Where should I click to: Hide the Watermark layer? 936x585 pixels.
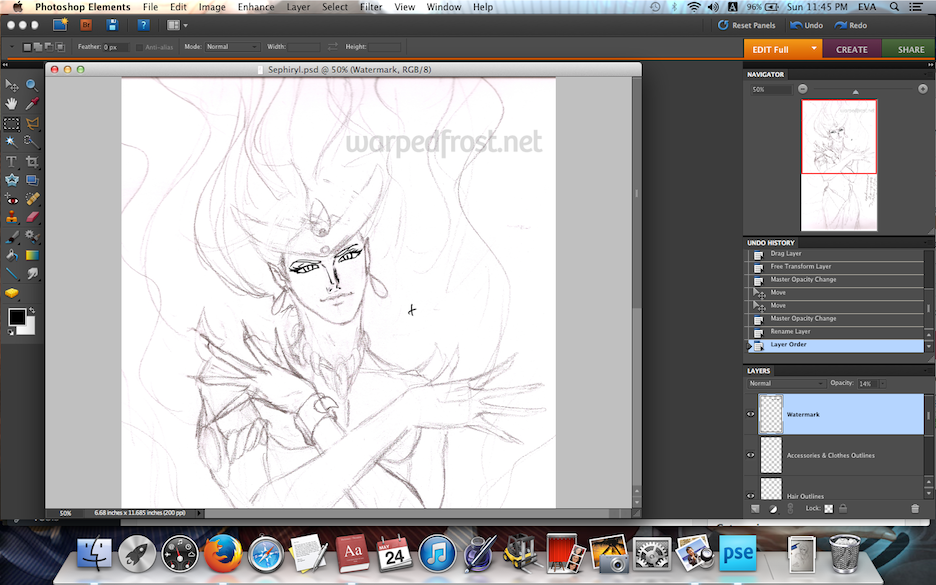point(751,413)
